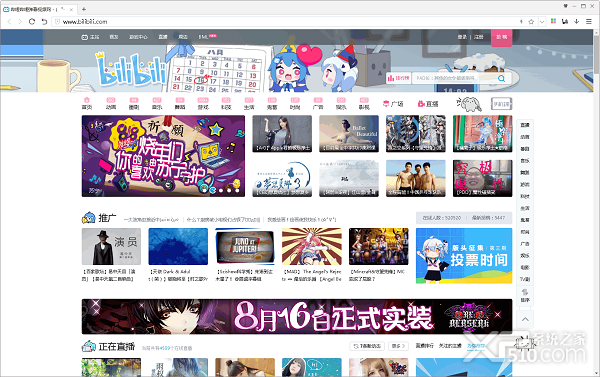The width and height of the screenshot is (600, 377).
Task: Open the 直播 live camera icon link
Action: coord(428,104)
